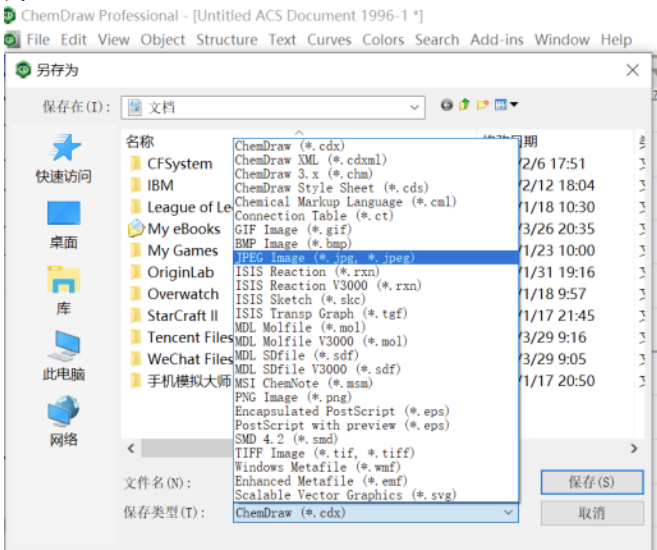Select ISIS Sketch (*.skc) format
657x550 pixels.
click(375, 300)
